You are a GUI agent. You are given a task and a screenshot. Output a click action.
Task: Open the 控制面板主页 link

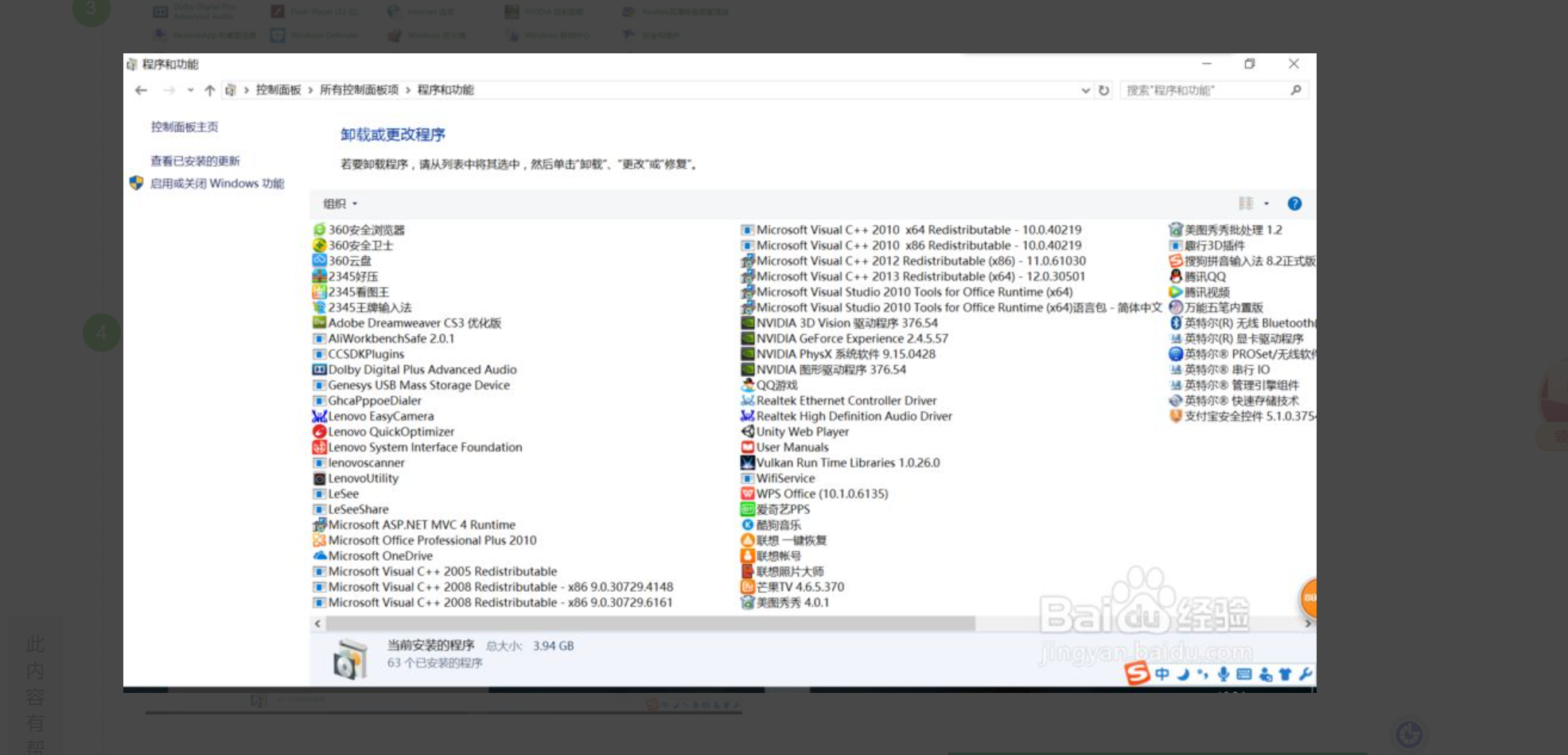[185, 126]
